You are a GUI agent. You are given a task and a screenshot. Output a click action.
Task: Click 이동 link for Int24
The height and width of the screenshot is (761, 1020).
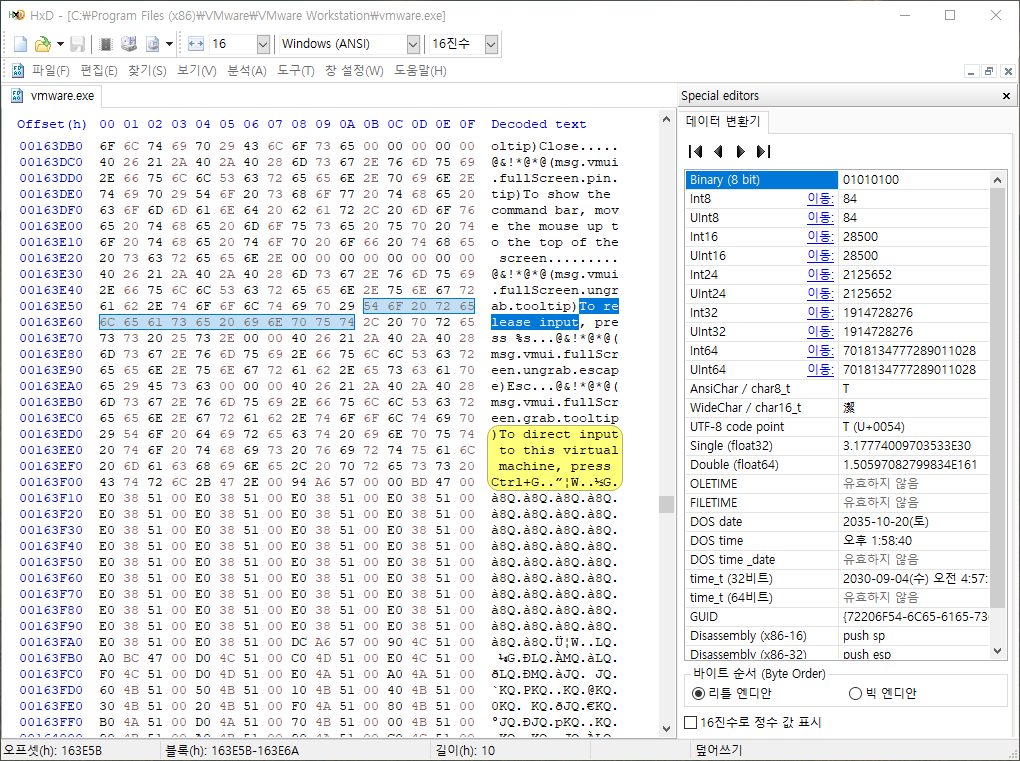820,274
